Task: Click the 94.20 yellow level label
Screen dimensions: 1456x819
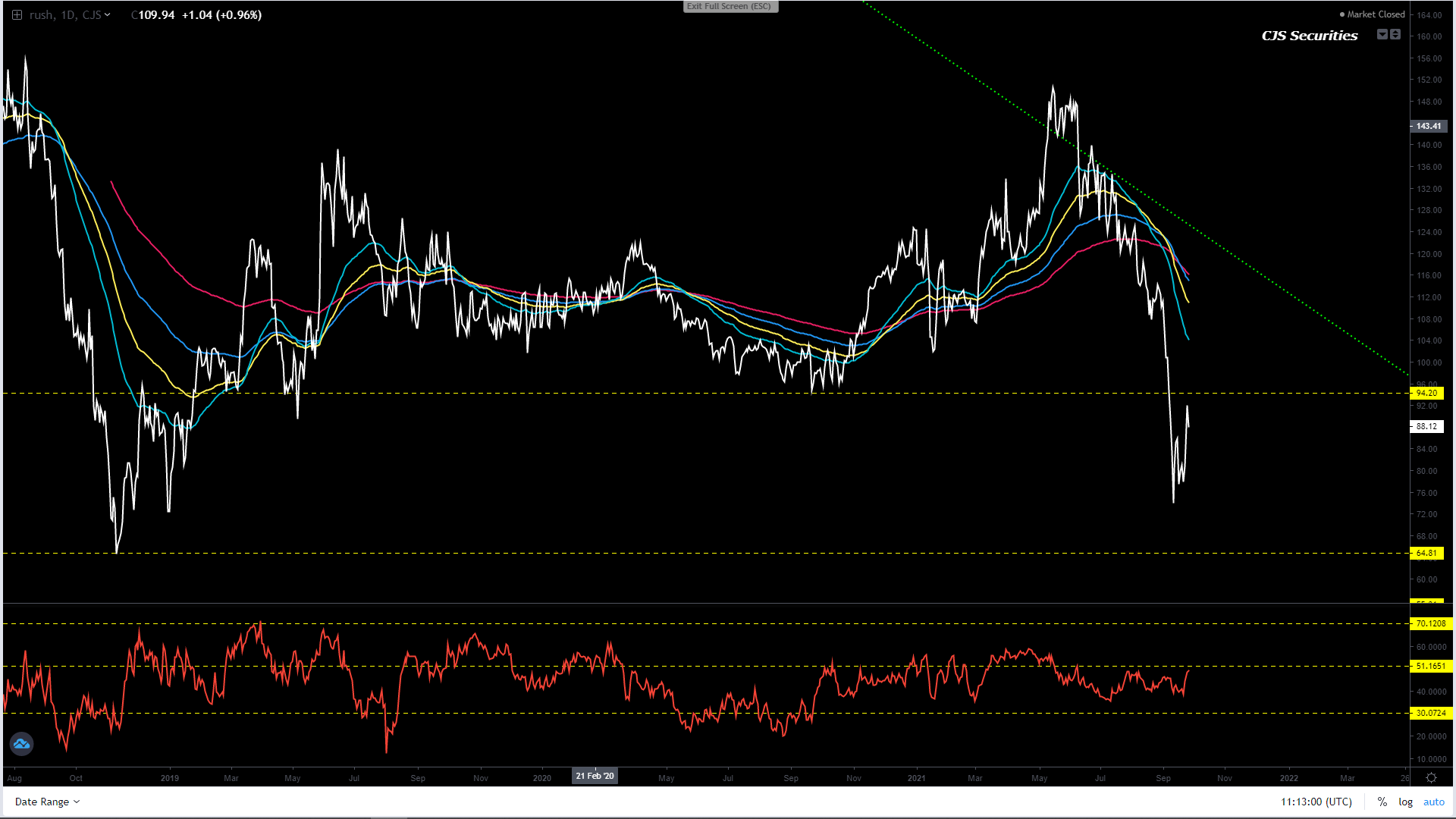Action: click(1426, 393)
